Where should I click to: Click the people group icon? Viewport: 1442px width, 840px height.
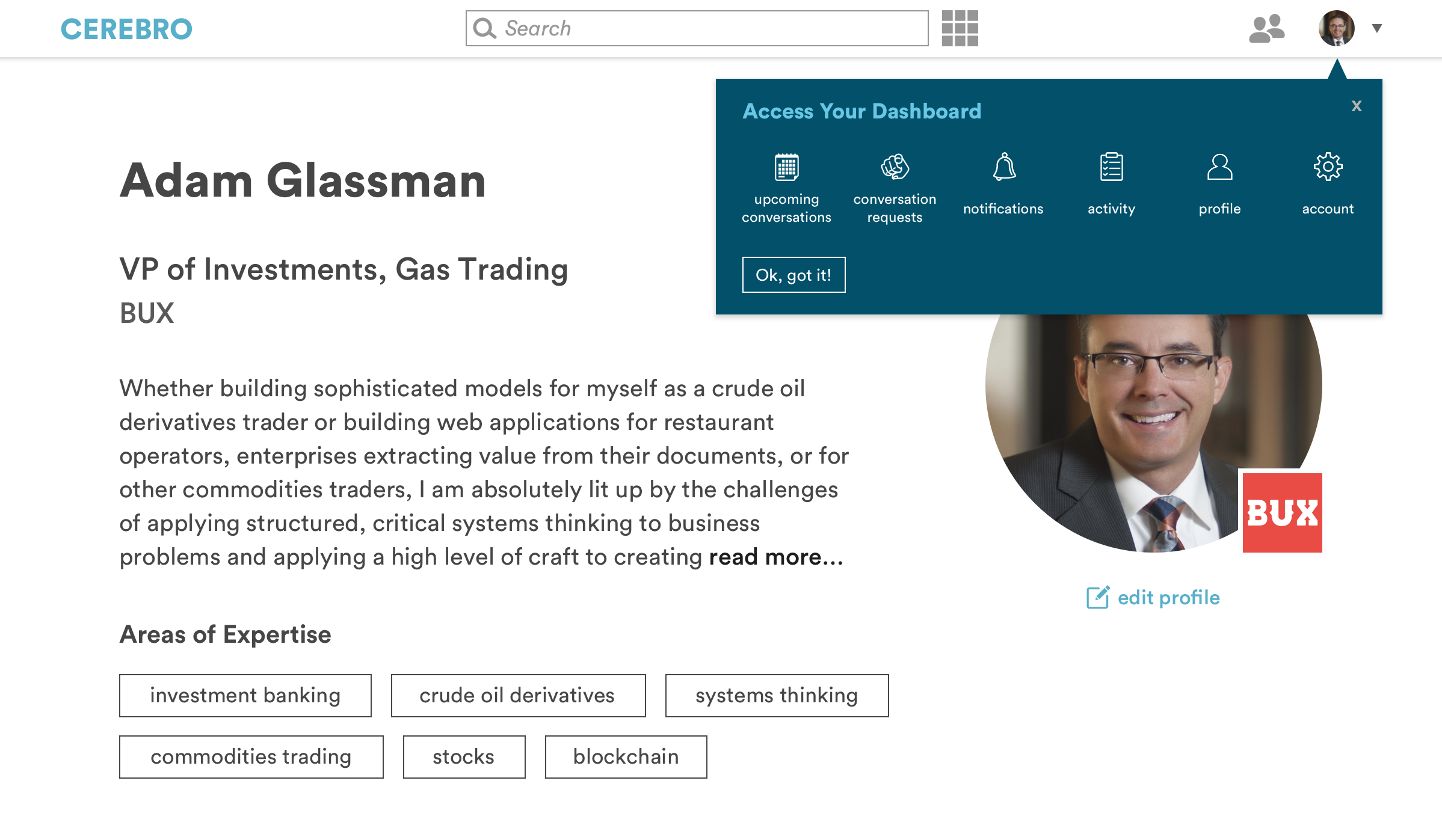pos(1266,28)
